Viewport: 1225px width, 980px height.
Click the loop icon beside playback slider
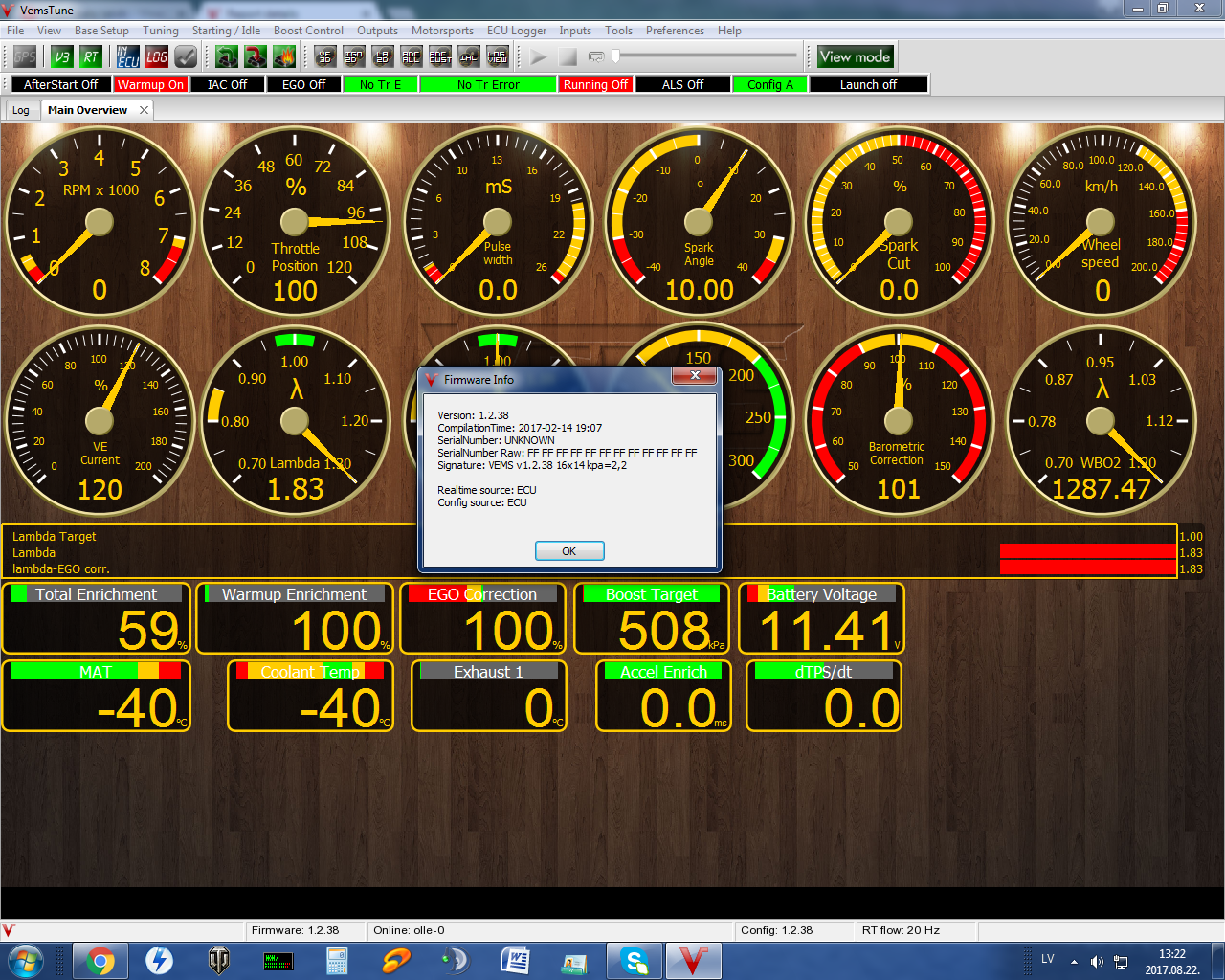coord(596,57)
